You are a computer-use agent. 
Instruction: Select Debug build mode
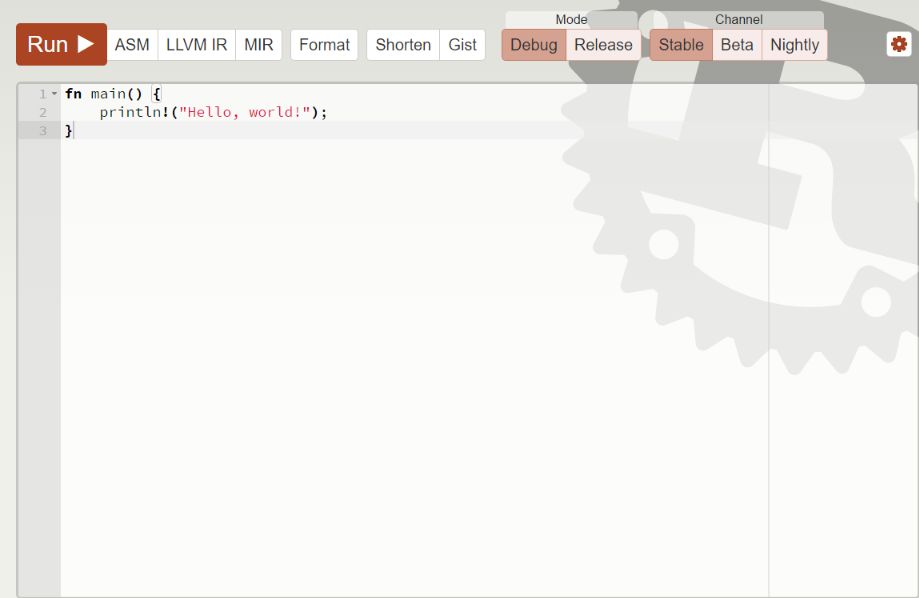(x=534, y=45)
